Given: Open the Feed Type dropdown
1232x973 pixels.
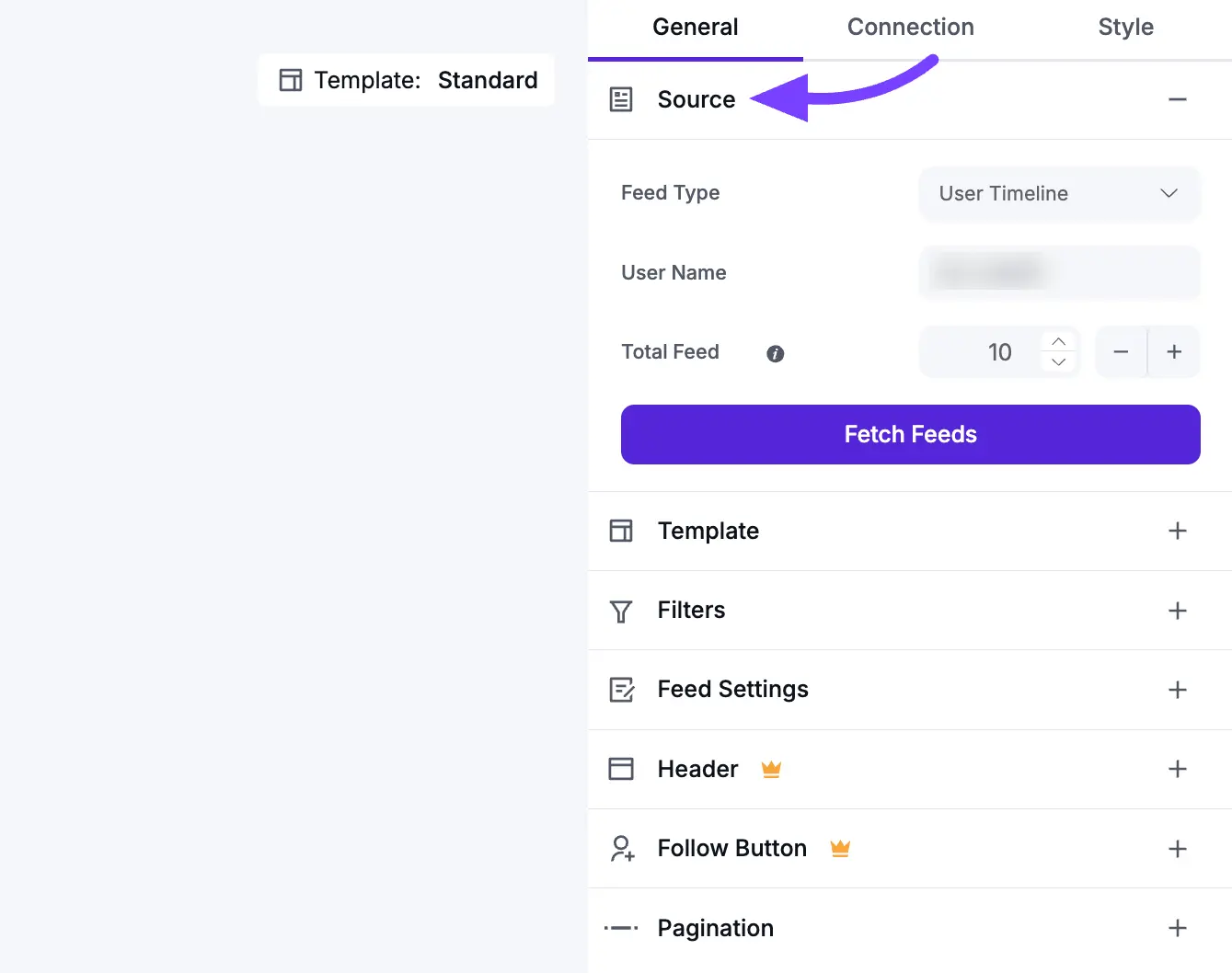Looking at the screenshot, I should click(1059, 193).
